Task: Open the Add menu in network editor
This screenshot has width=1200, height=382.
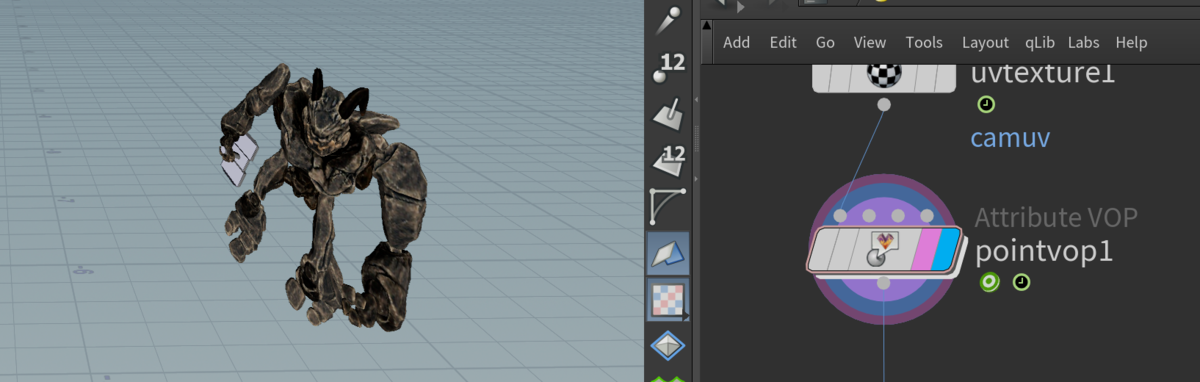Action: click(x=736, y=42)
